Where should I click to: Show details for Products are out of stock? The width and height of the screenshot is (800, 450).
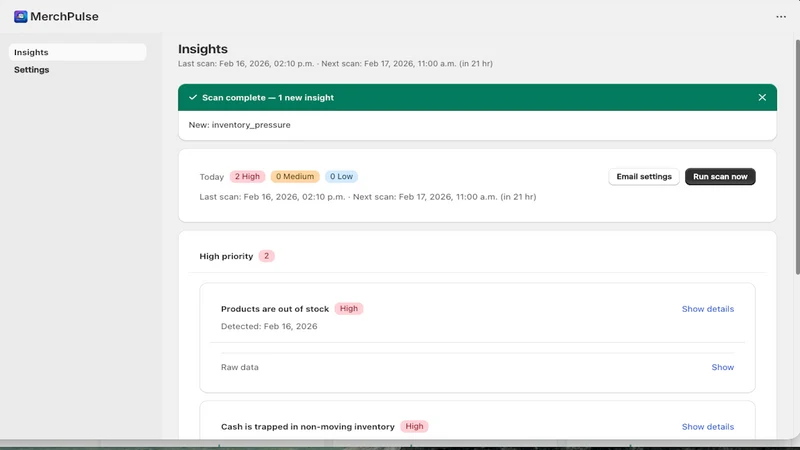(x=708, y=309)
